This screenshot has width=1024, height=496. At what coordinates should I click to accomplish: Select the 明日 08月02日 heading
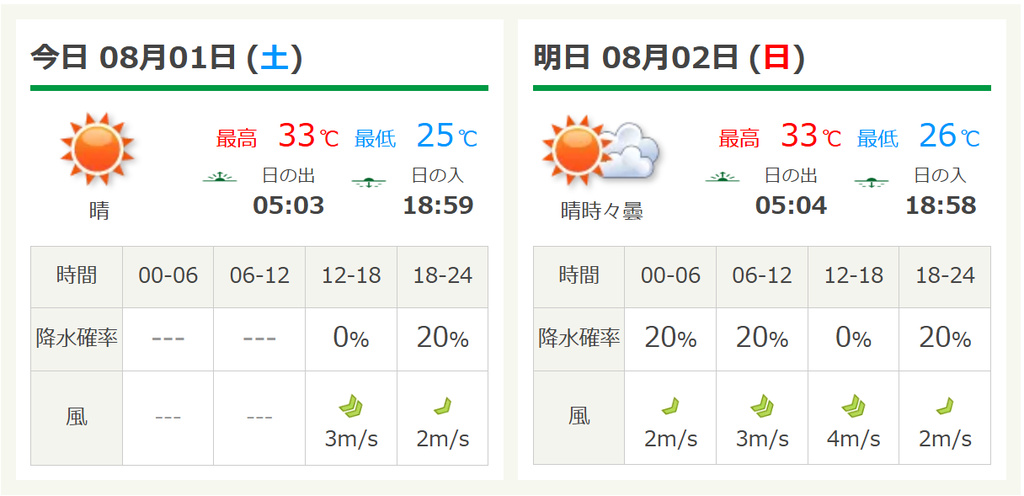pyautogui.click(x=669, y=58)
